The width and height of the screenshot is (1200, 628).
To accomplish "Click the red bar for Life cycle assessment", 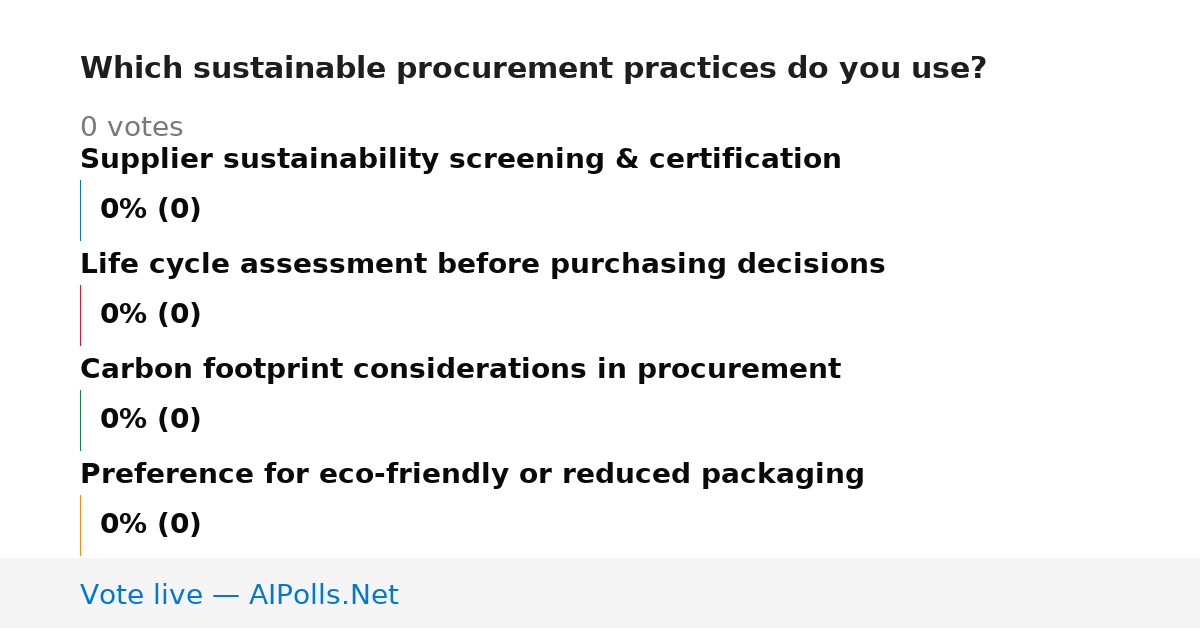I will [80, 315].
